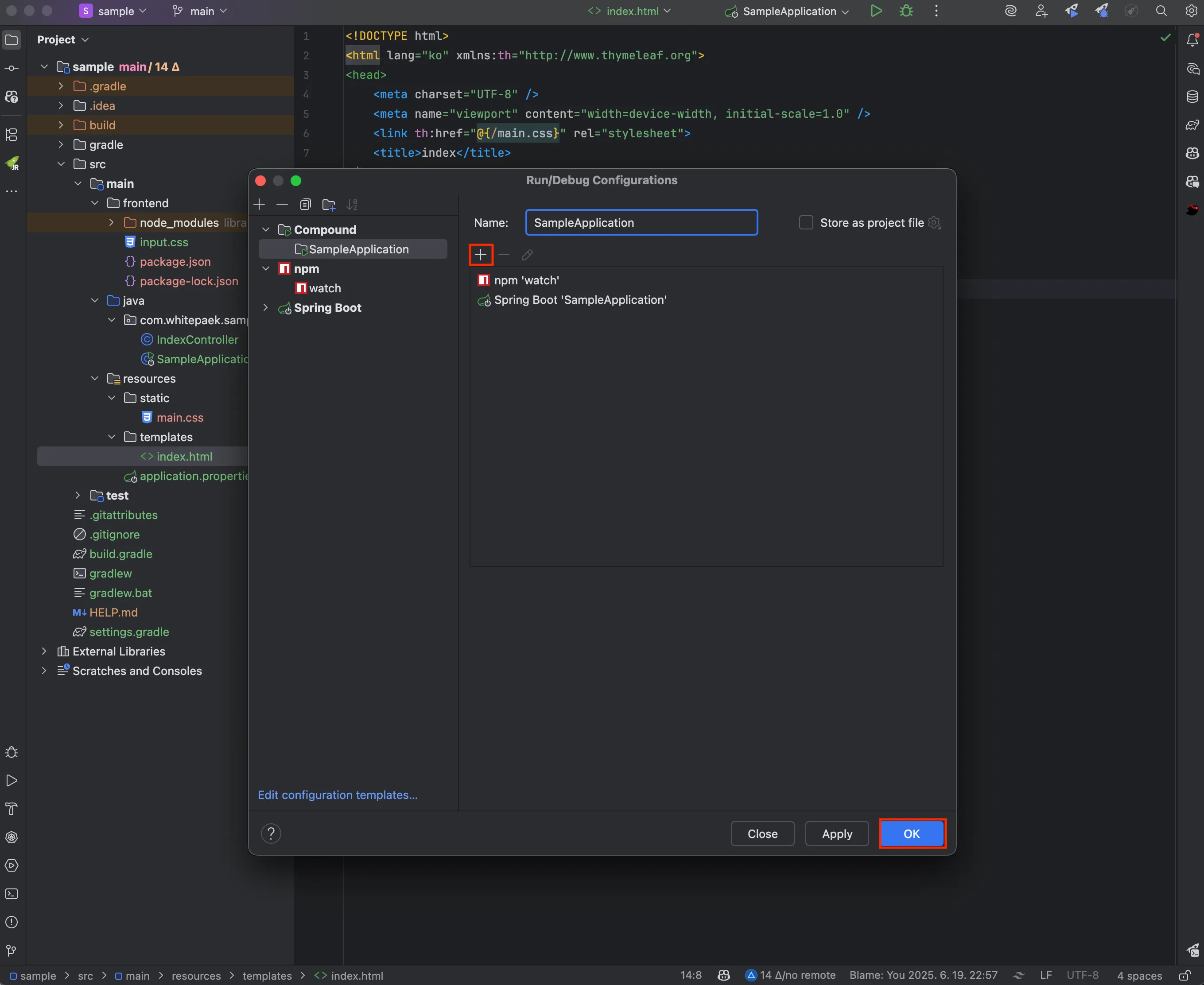
Task: Click the LF line separator in status bar
Action: (x=1046, y=975)
